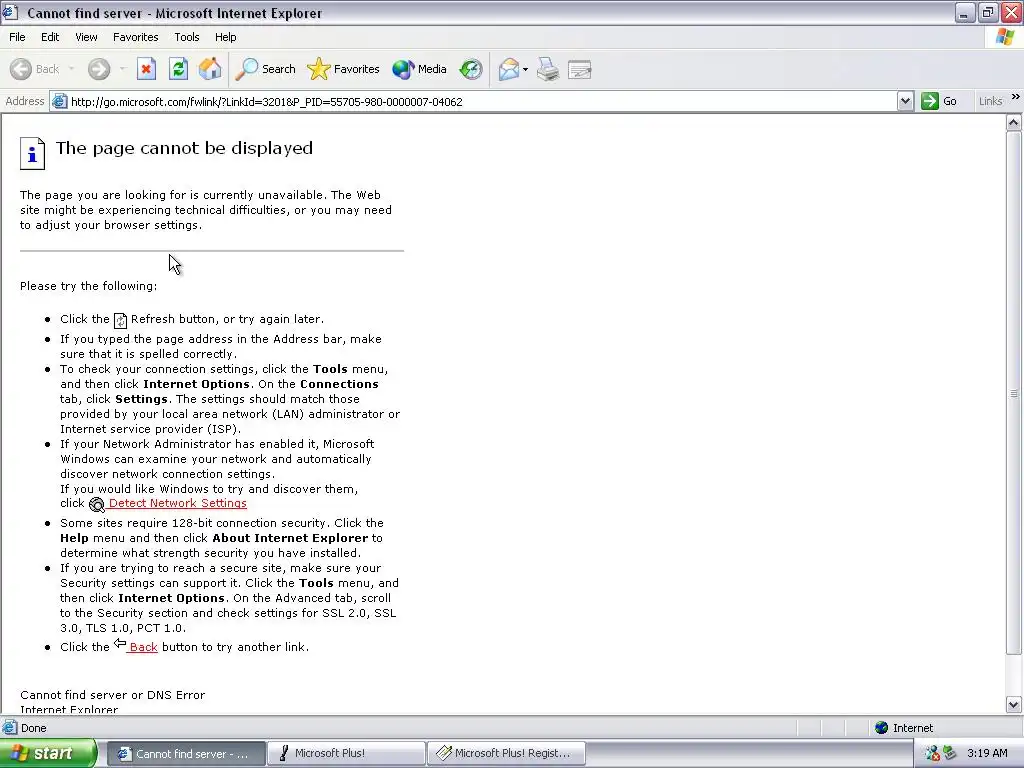Switch to Cannot find server taskbar button

tap(186, 753)
